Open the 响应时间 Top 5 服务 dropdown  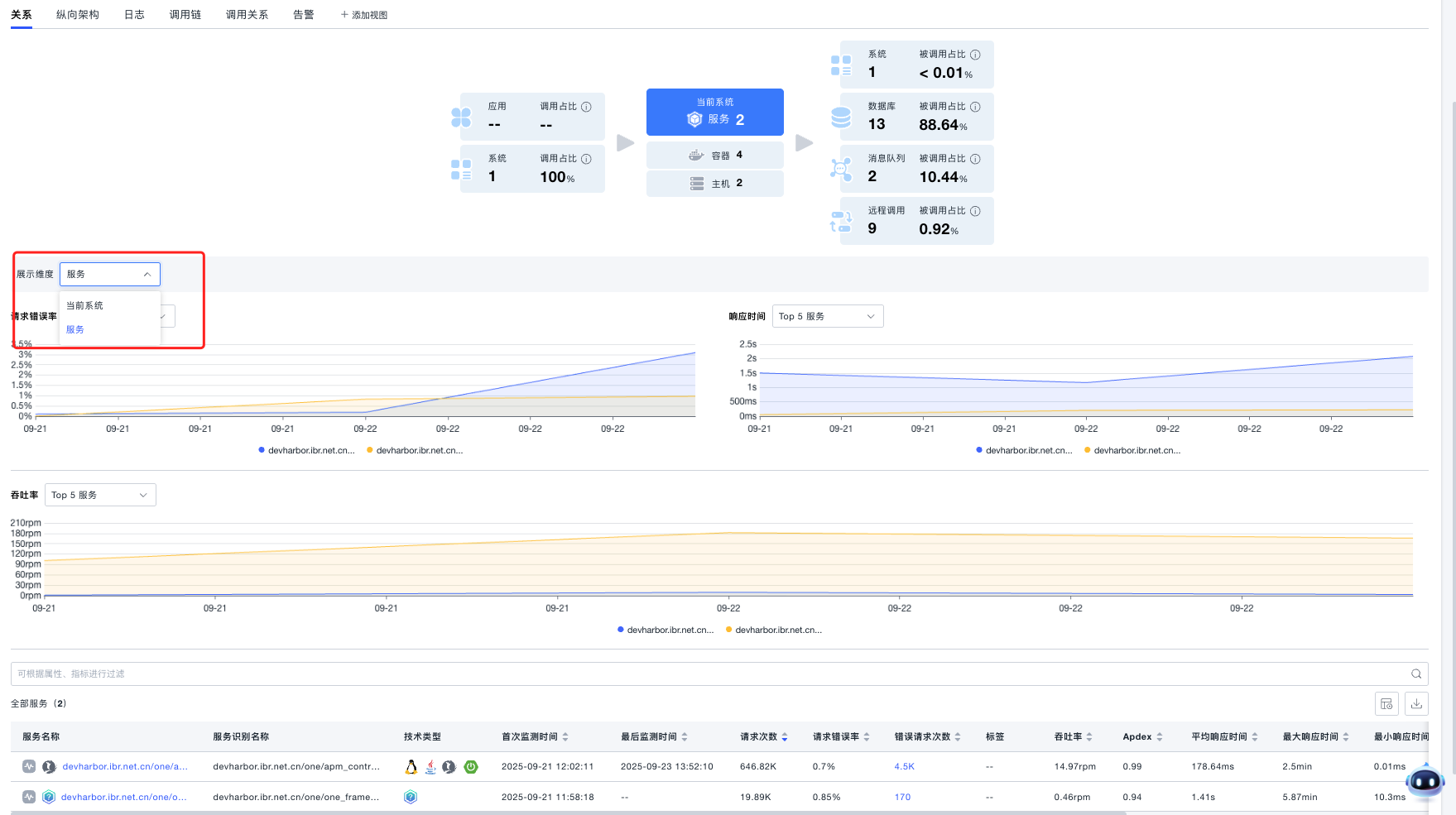click(x=827, y=317)
